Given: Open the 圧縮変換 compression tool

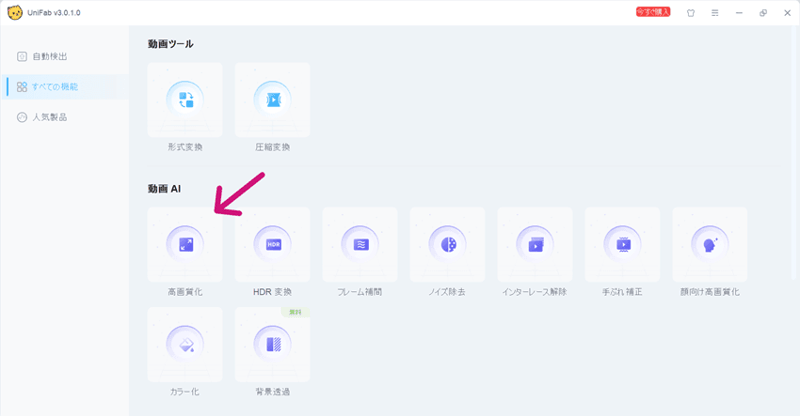Looking at the screenshot, I should [272, 100].
